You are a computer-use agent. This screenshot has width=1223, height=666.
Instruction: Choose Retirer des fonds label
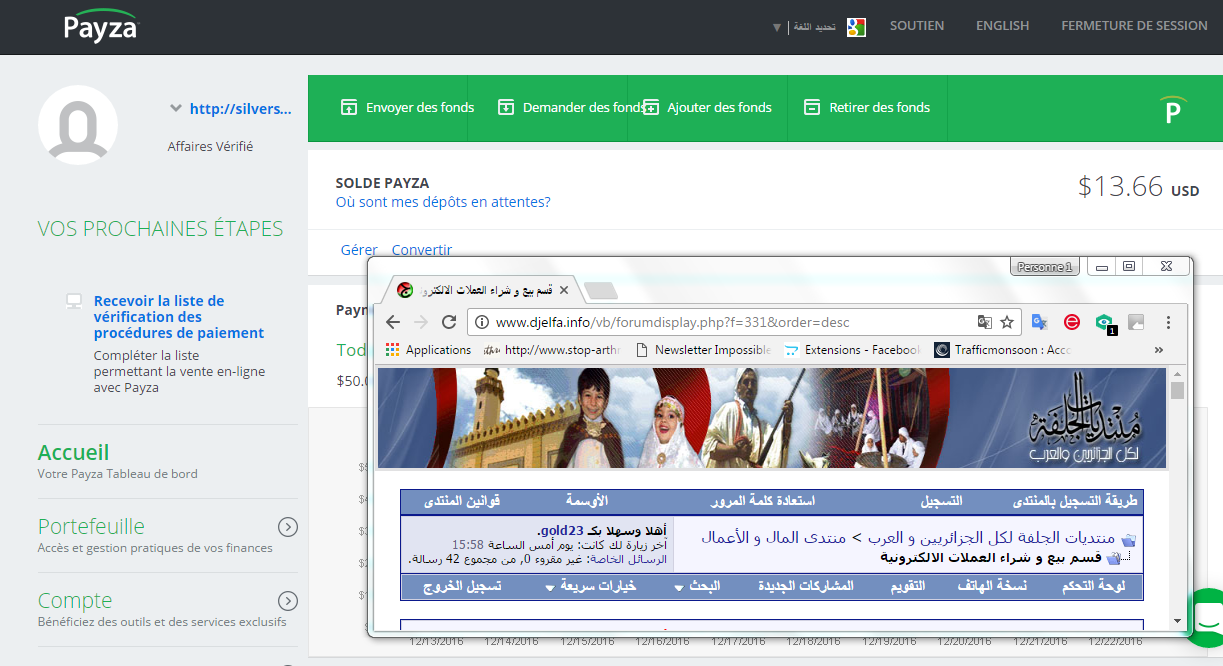point(880,107)
